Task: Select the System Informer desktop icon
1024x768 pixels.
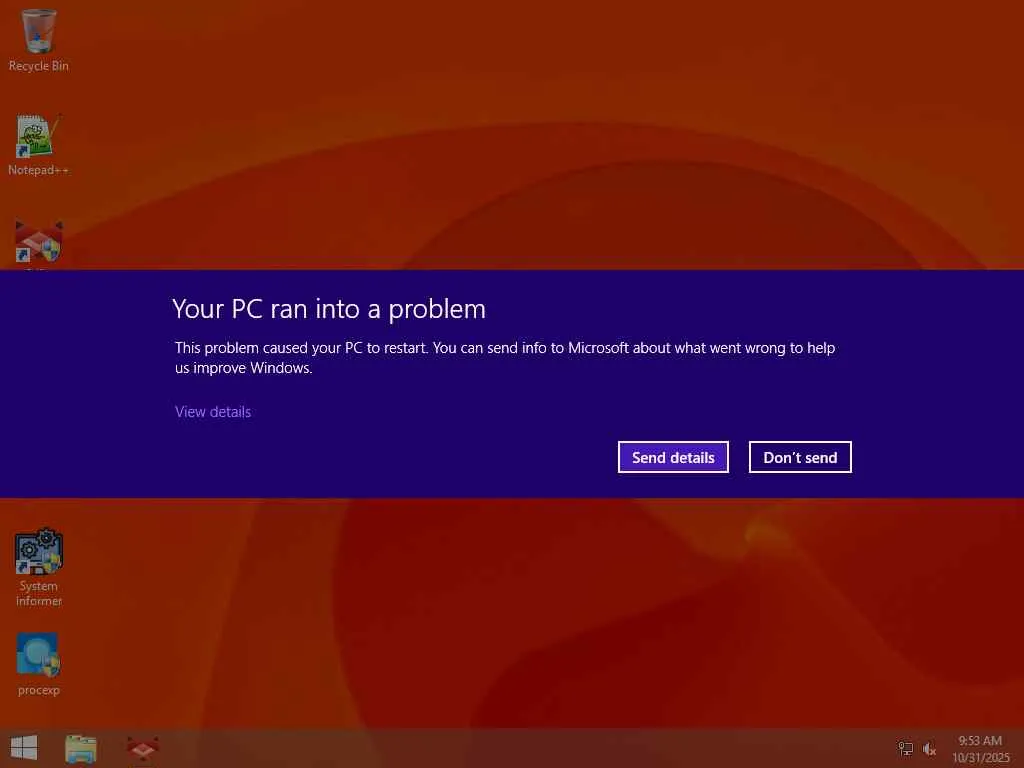Action: pos(39,568)
